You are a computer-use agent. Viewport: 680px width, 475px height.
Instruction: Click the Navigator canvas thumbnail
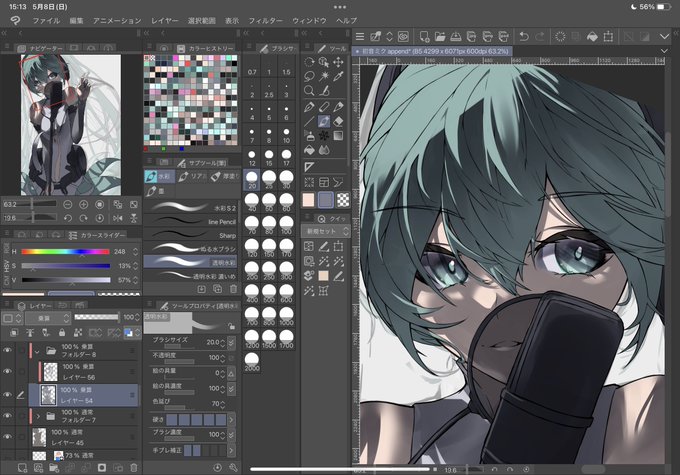[x=71, y=124]
